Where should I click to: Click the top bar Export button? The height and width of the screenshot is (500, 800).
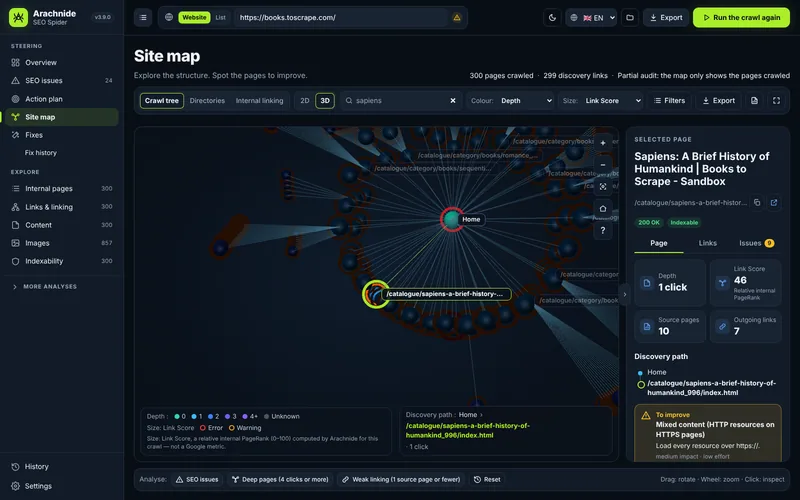coord(666,17)
